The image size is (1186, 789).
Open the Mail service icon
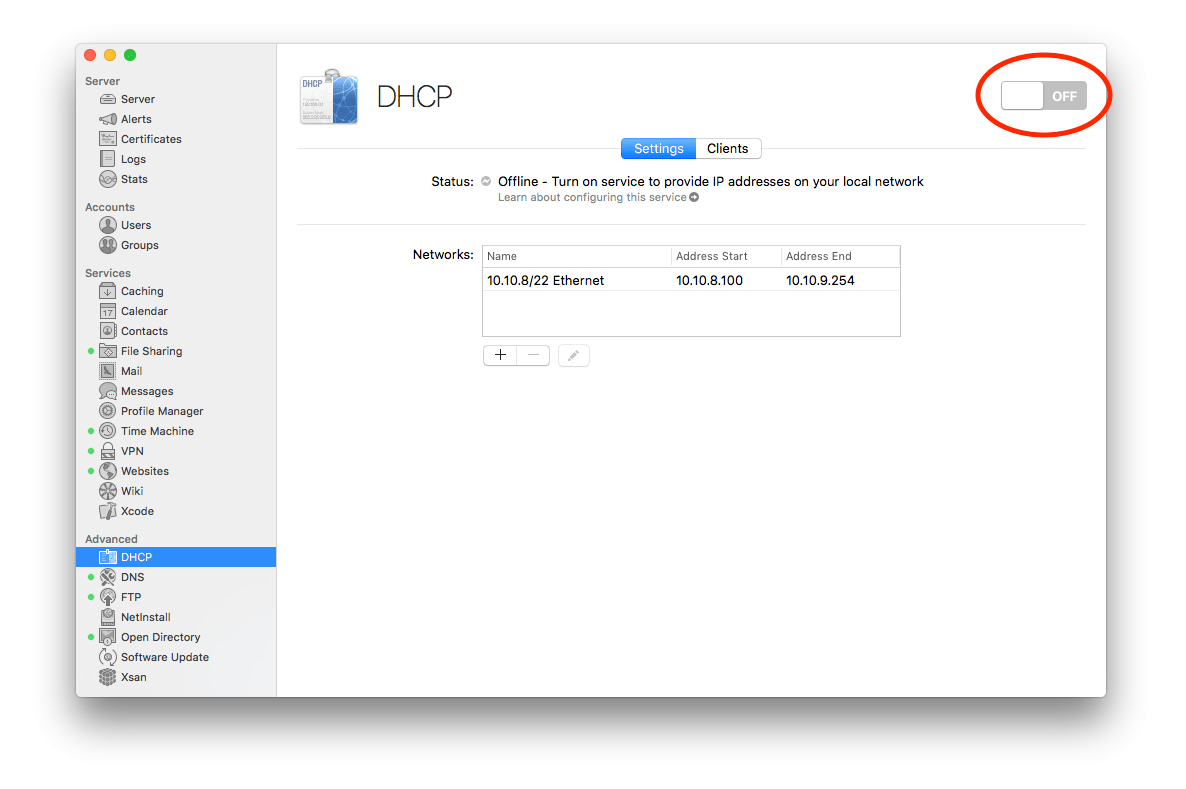coord(108,371)
